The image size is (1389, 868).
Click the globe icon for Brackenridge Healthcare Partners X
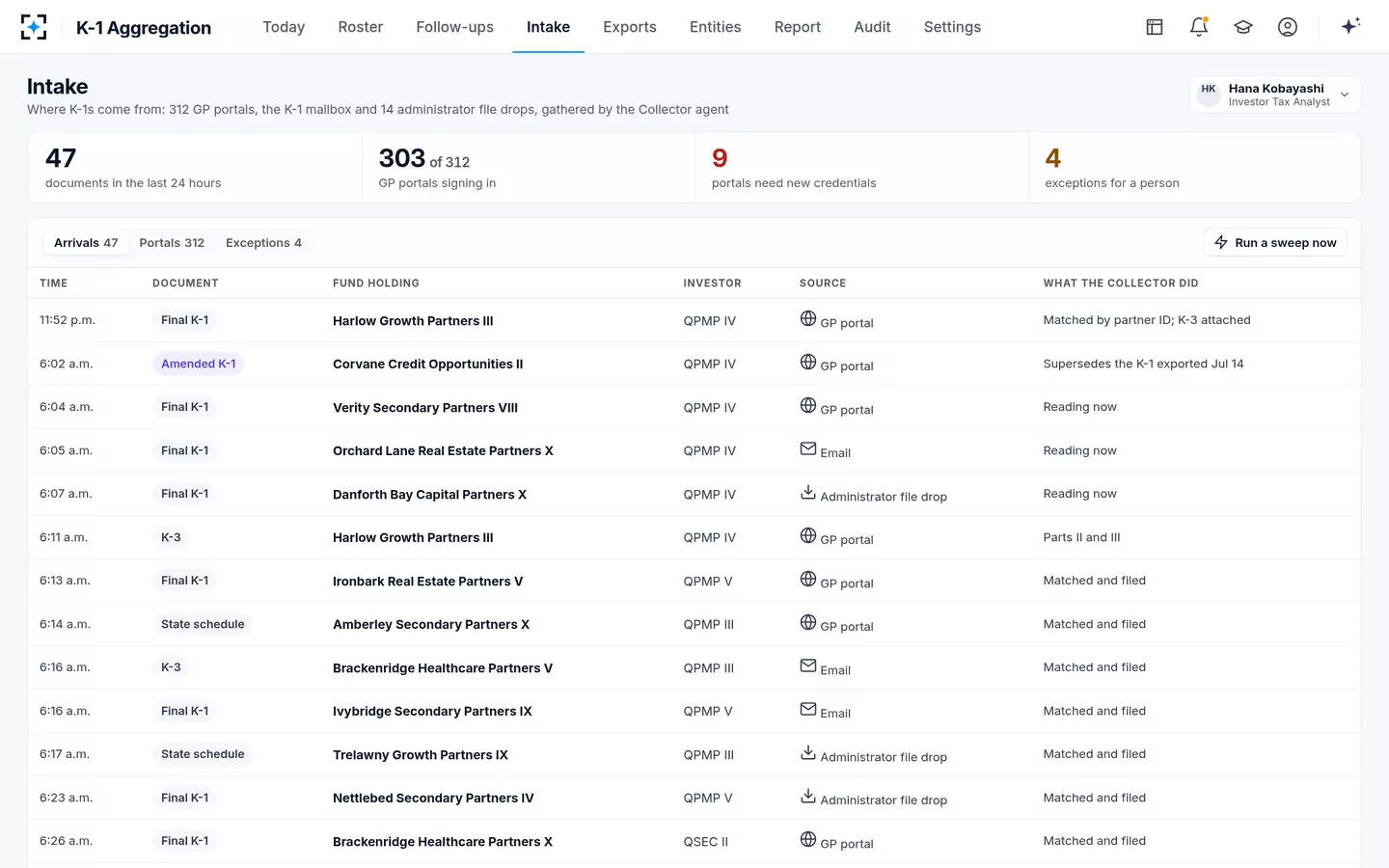click(808, 839)
